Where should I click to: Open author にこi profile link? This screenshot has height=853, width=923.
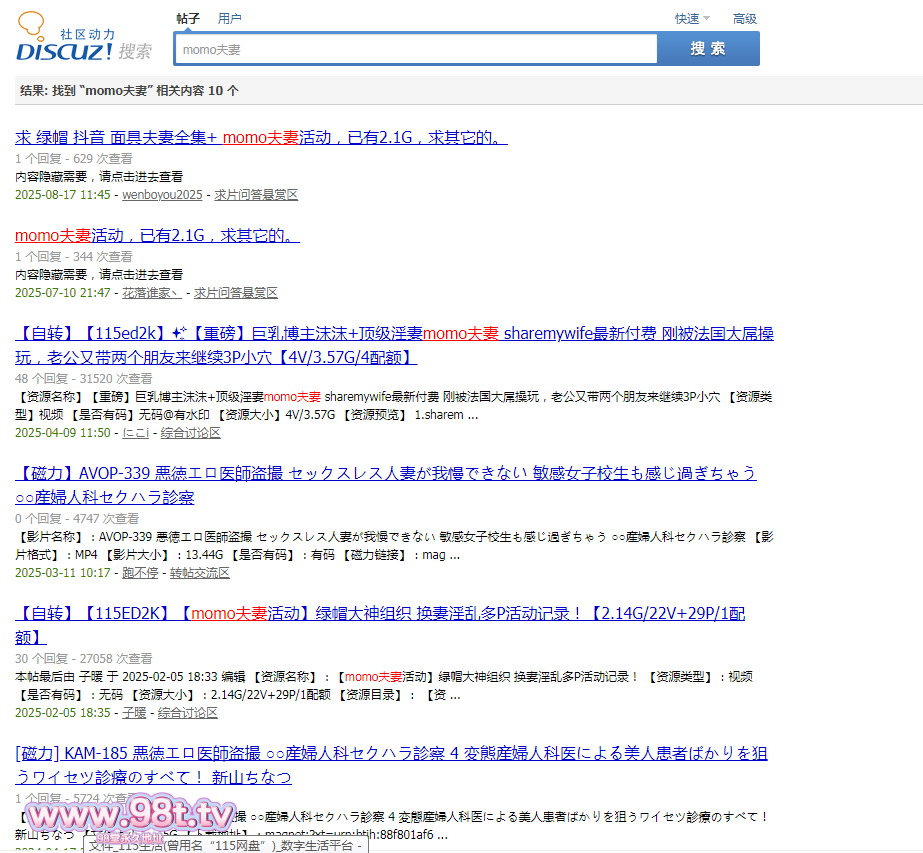(135, 433)
